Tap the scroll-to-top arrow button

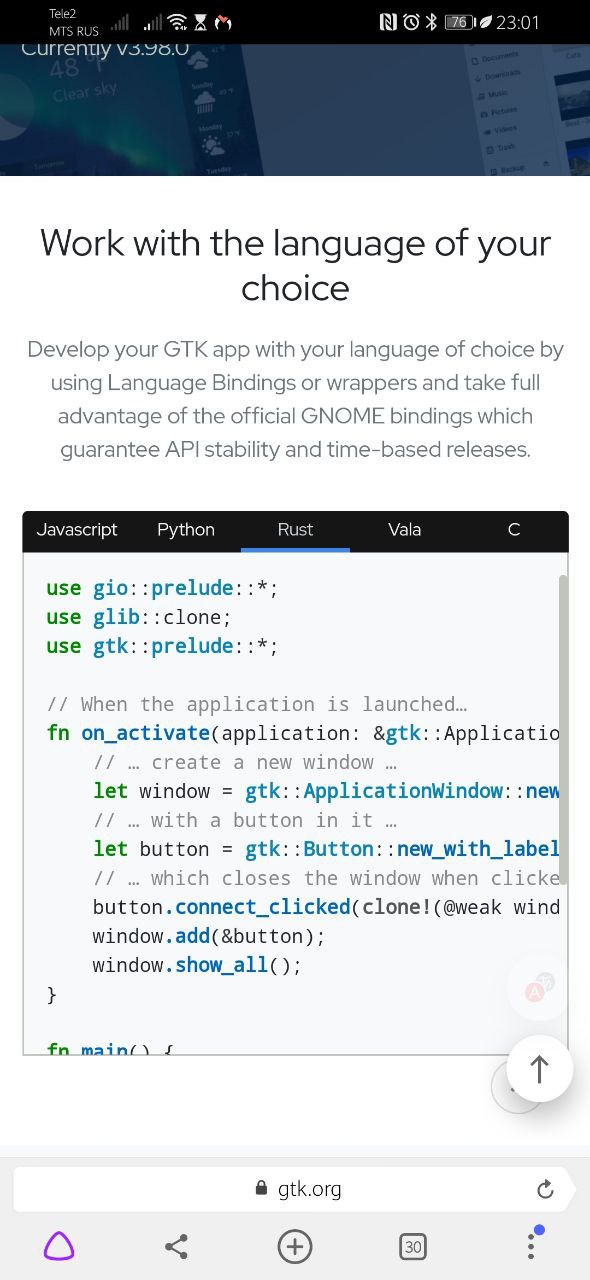[x=540, y=1069]
